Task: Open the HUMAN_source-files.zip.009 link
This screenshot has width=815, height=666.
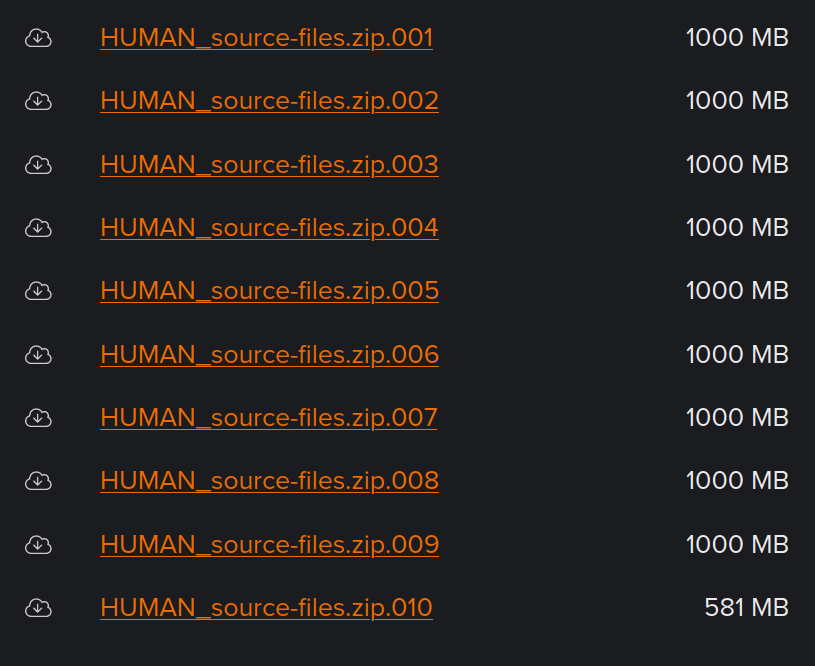Action: (269, 544)
